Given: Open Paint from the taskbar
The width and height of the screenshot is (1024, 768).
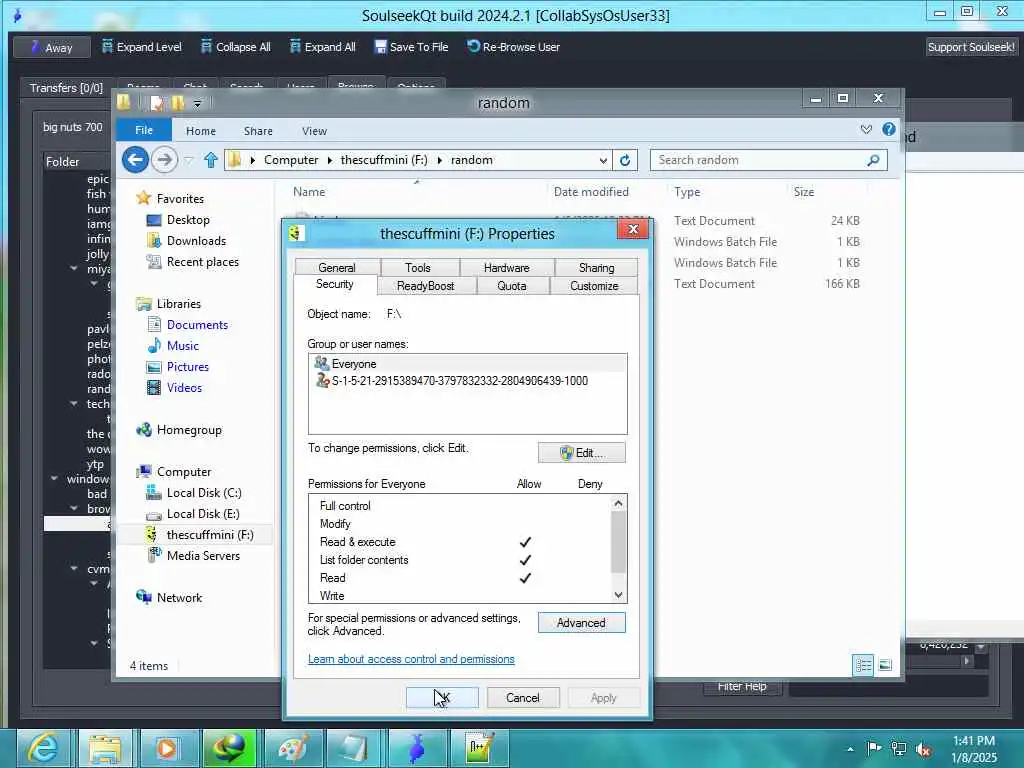Looking at the screenshot, I should 292,748.
